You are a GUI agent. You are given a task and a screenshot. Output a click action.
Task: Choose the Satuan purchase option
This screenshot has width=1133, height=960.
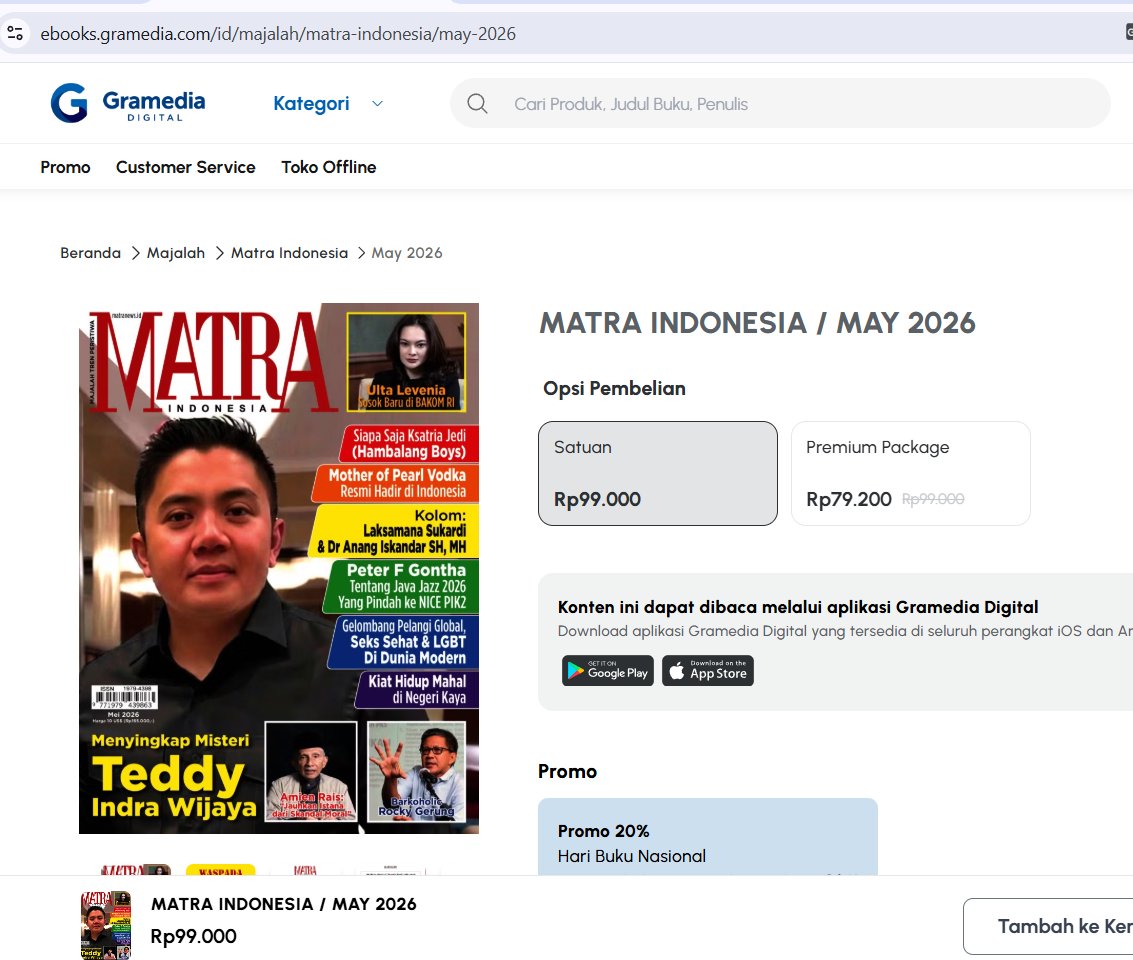pyautogui.click(x=658, y=473)
